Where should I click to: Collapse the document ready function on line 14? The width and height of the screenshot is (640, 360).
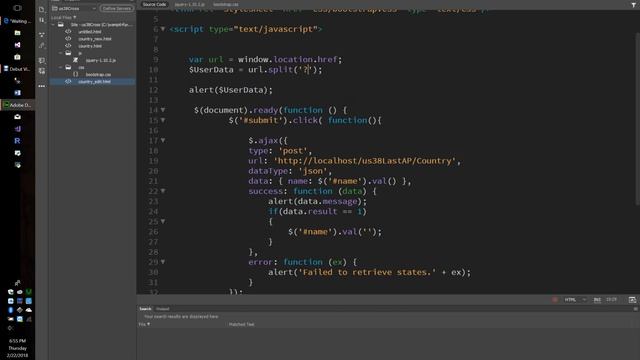pyautogui.click(x=163, y=110)
